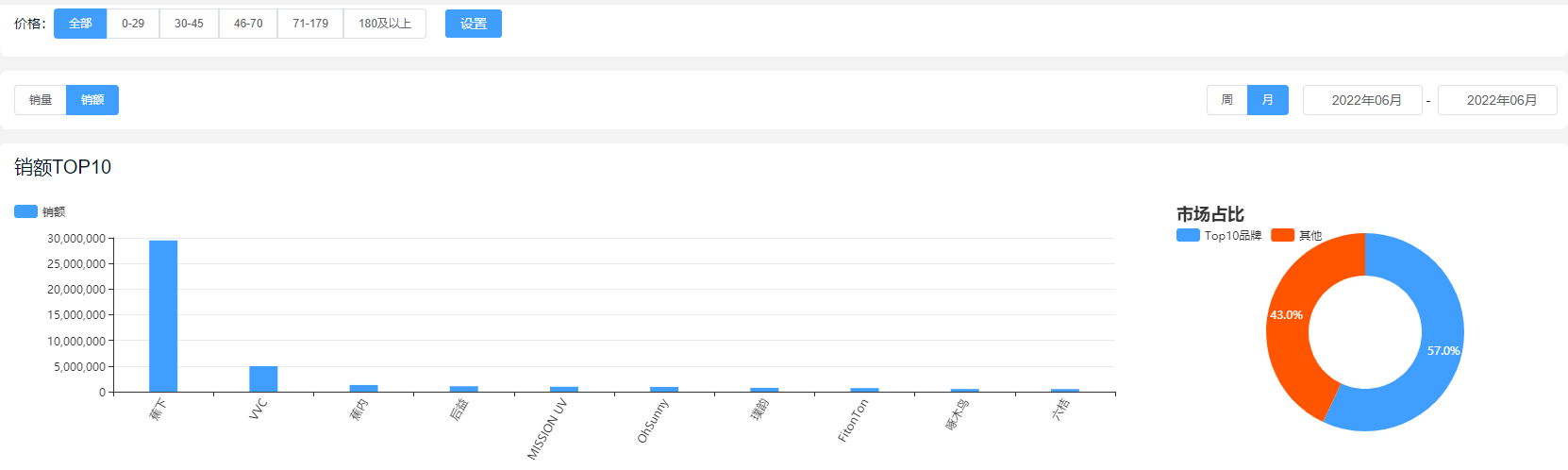Select the 全部 price filter

click(x=80, y=24)
